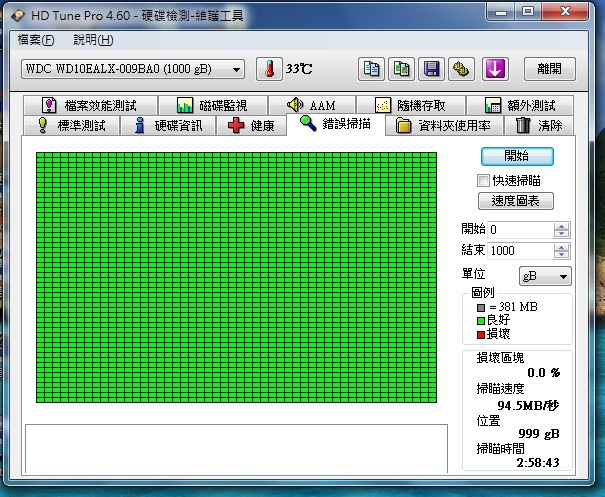Image resolution: width=605 pixels, height=497 pixels.
Task: Click the gray 381 MB legend swatch
Action: [481, 308]
